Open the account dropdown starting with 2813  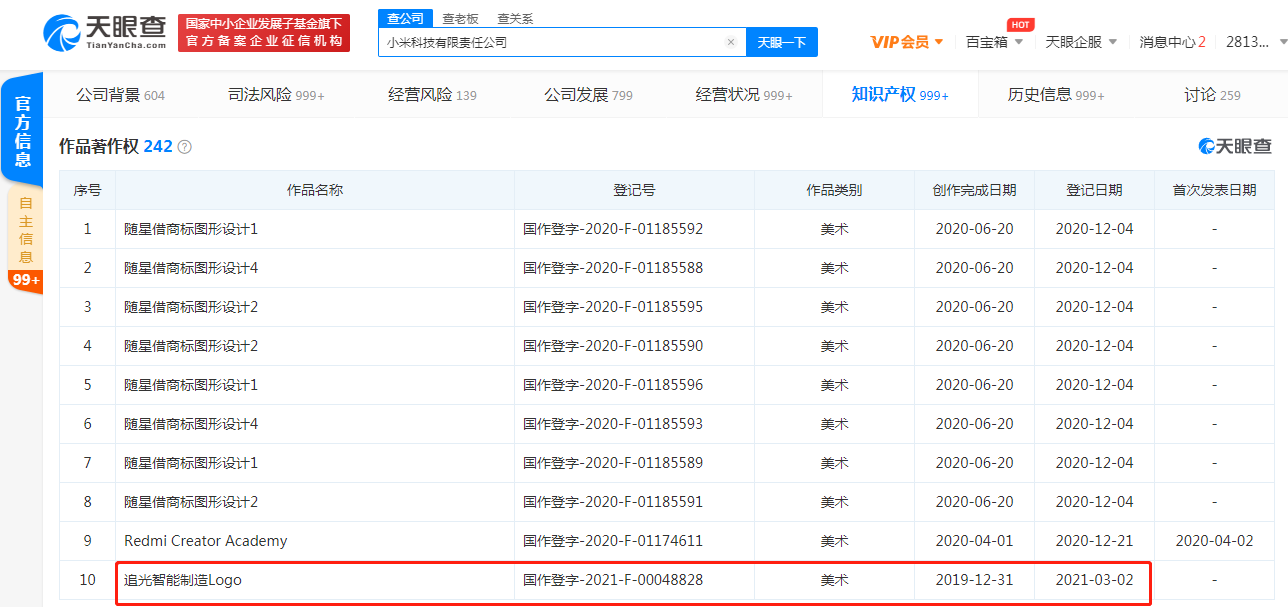point(1256,42)
